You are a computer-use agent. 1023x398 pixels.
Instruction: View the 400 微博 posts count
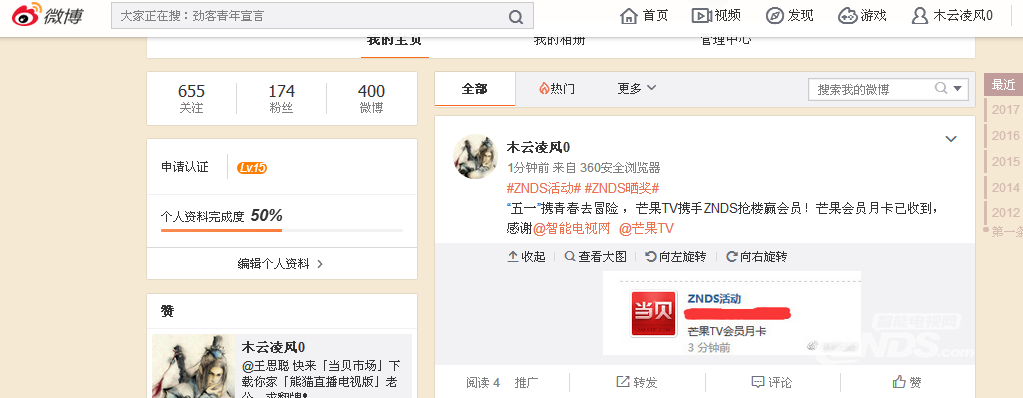click(x=371, y=99)
